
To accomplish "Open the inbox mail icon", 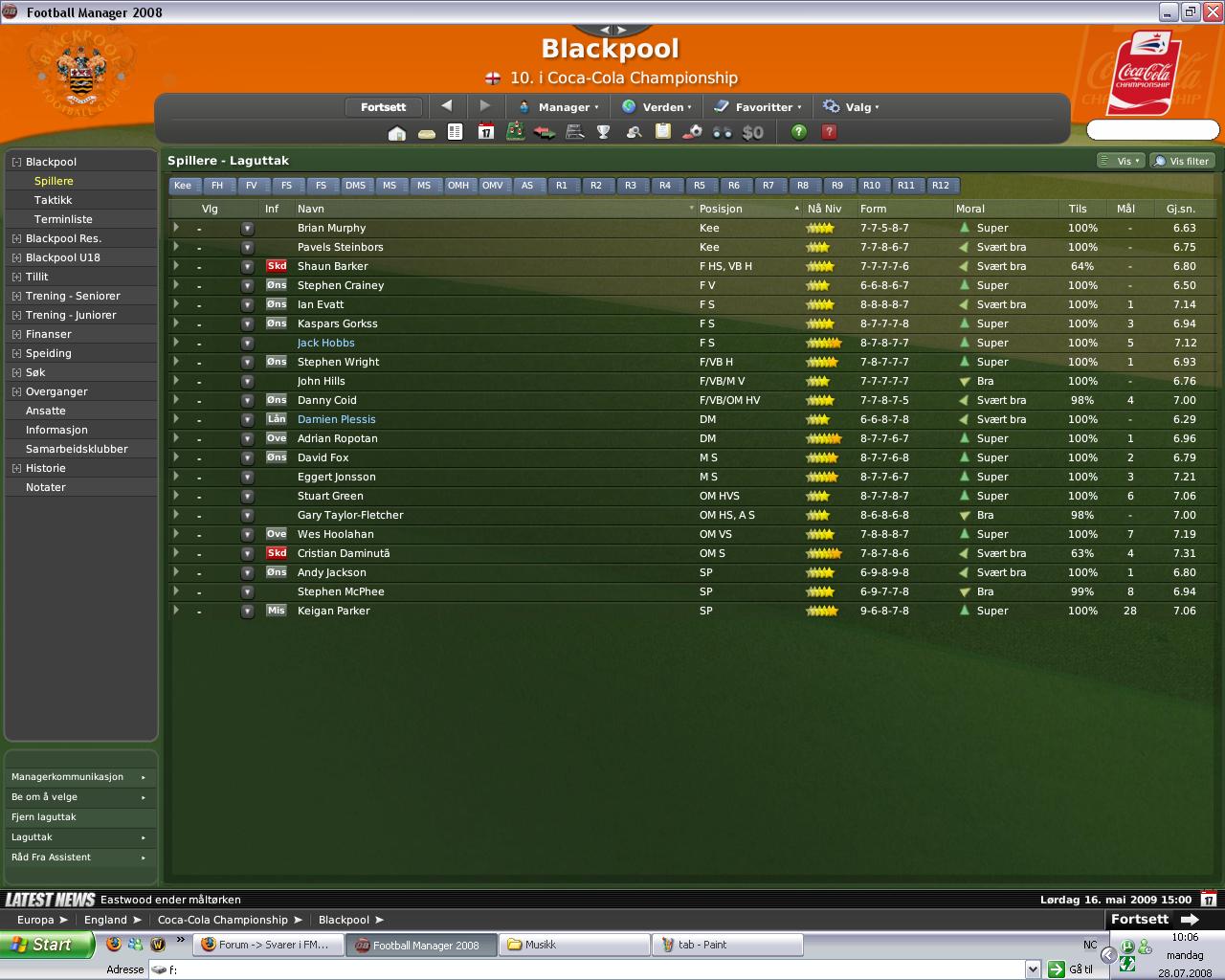I will click(427, 133).
